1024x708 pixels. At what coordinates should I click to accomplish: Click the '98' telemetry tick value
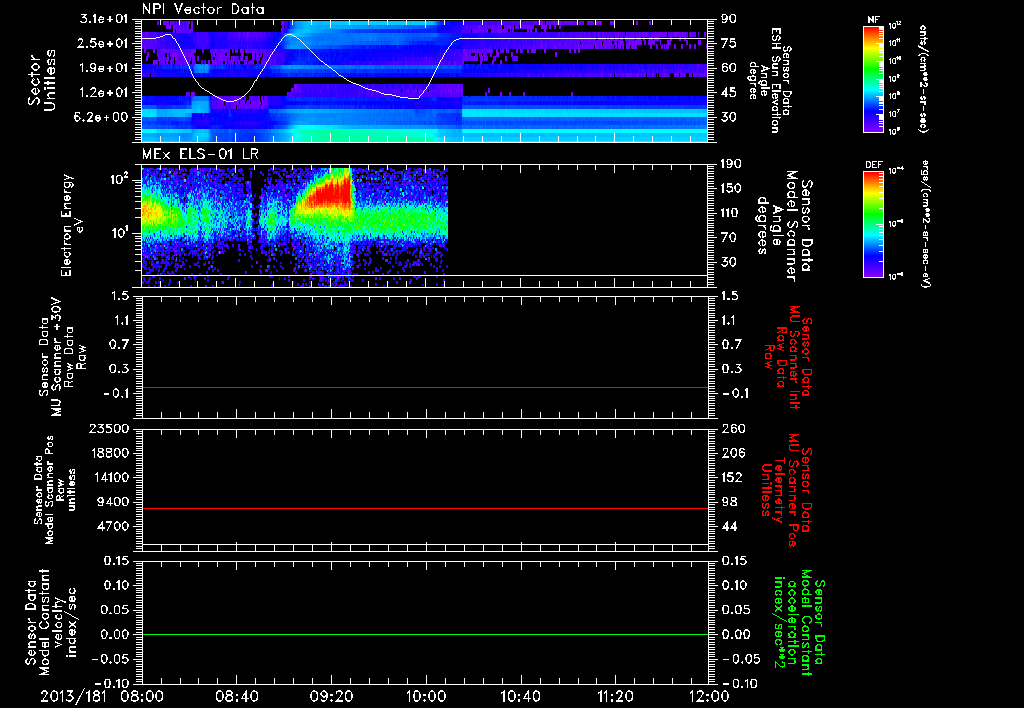(x=729, y=502)
